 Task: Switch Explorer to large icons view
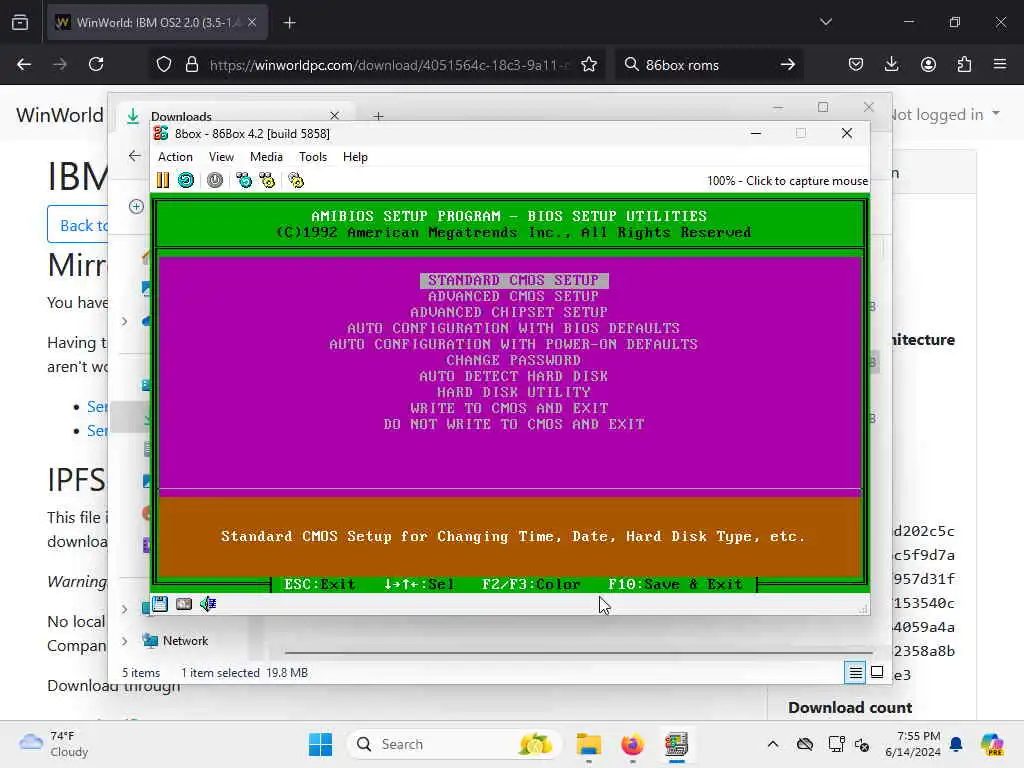point(877,672)
